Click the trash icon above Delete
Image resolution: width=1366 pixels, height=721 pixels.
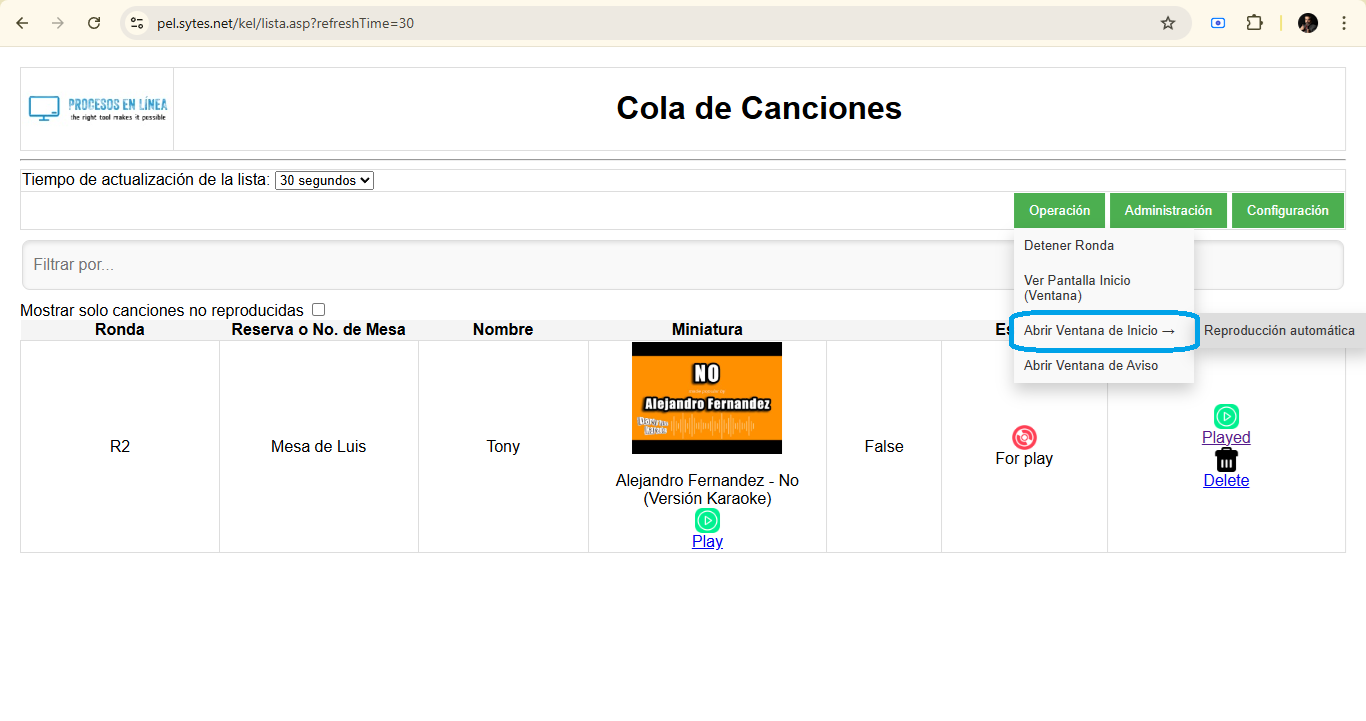click(x=1226, y=460)
